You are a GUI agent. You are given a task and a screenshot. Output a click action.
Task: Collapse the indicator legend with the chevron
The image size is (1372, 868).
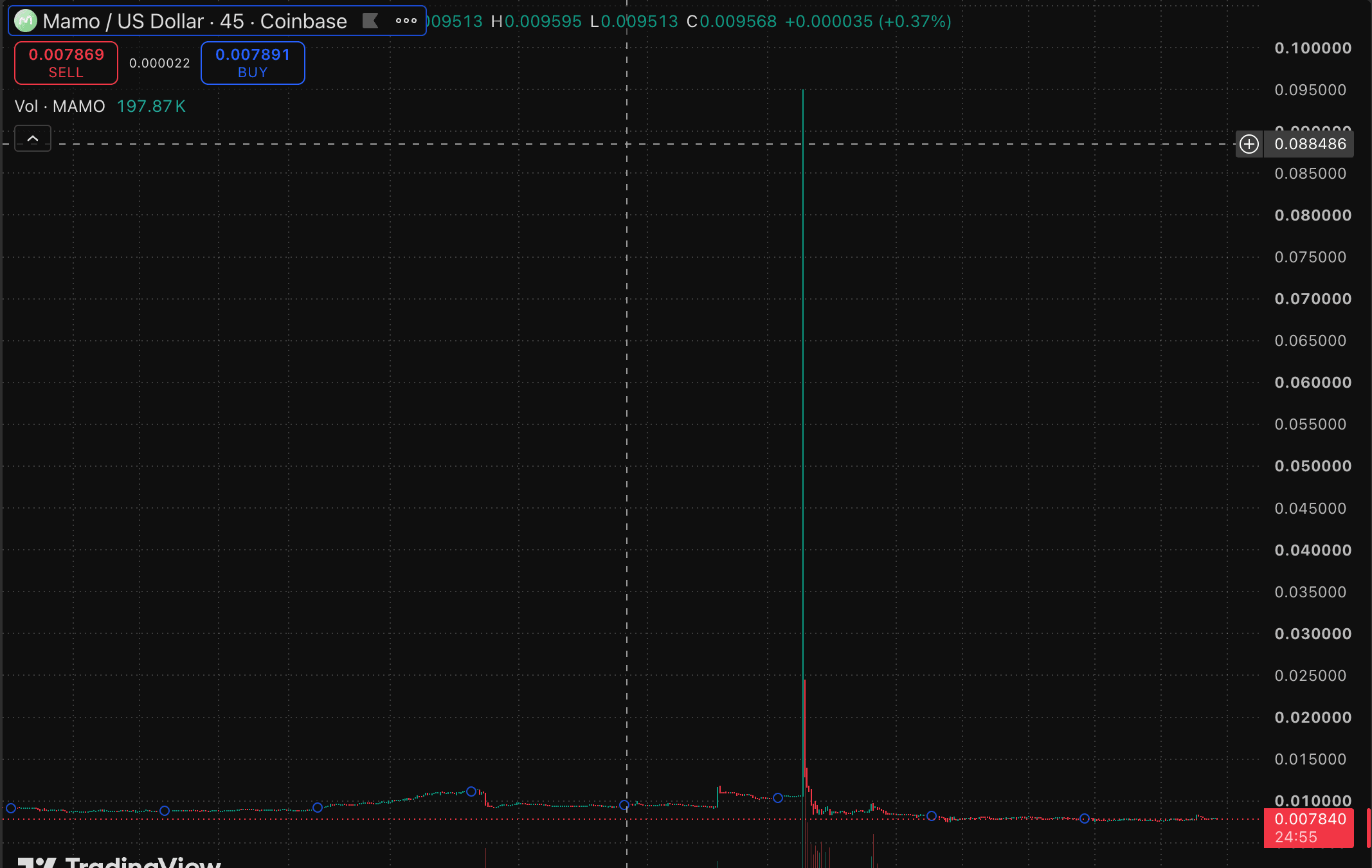[x=33, y=138]
